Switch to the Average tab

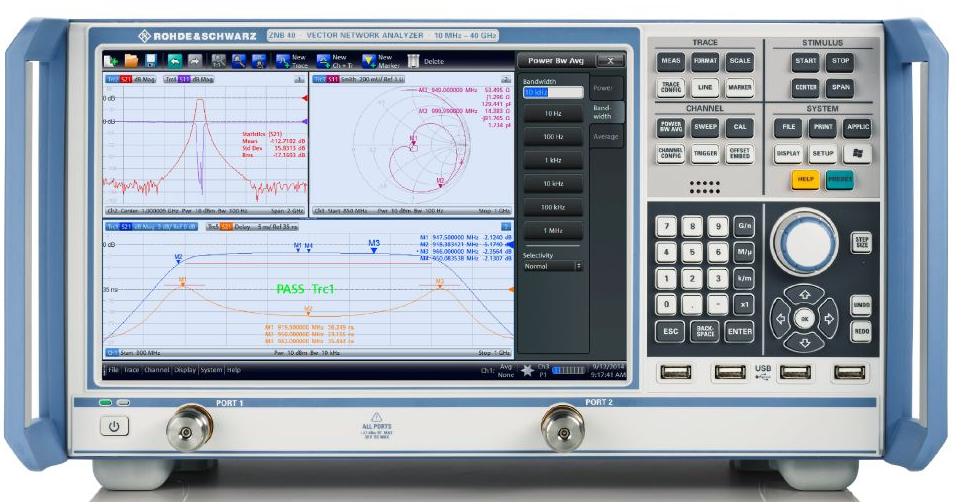606,137
